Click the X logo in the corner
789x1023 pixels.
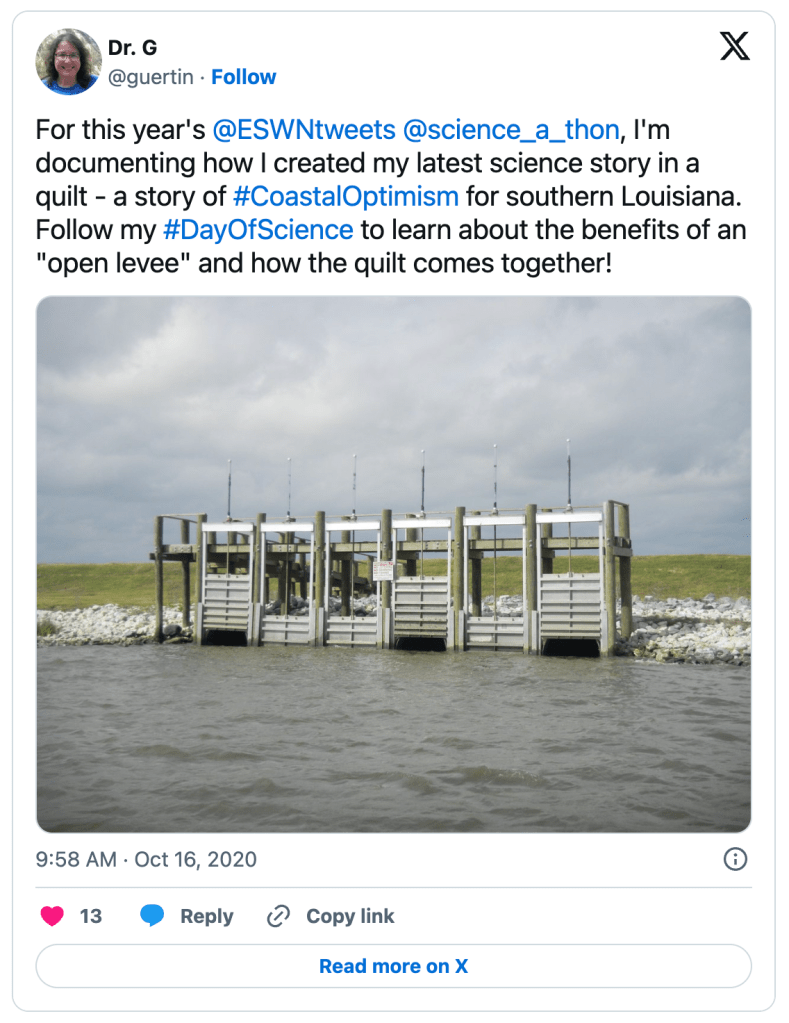pyautogui.click(x=734, y=47)
